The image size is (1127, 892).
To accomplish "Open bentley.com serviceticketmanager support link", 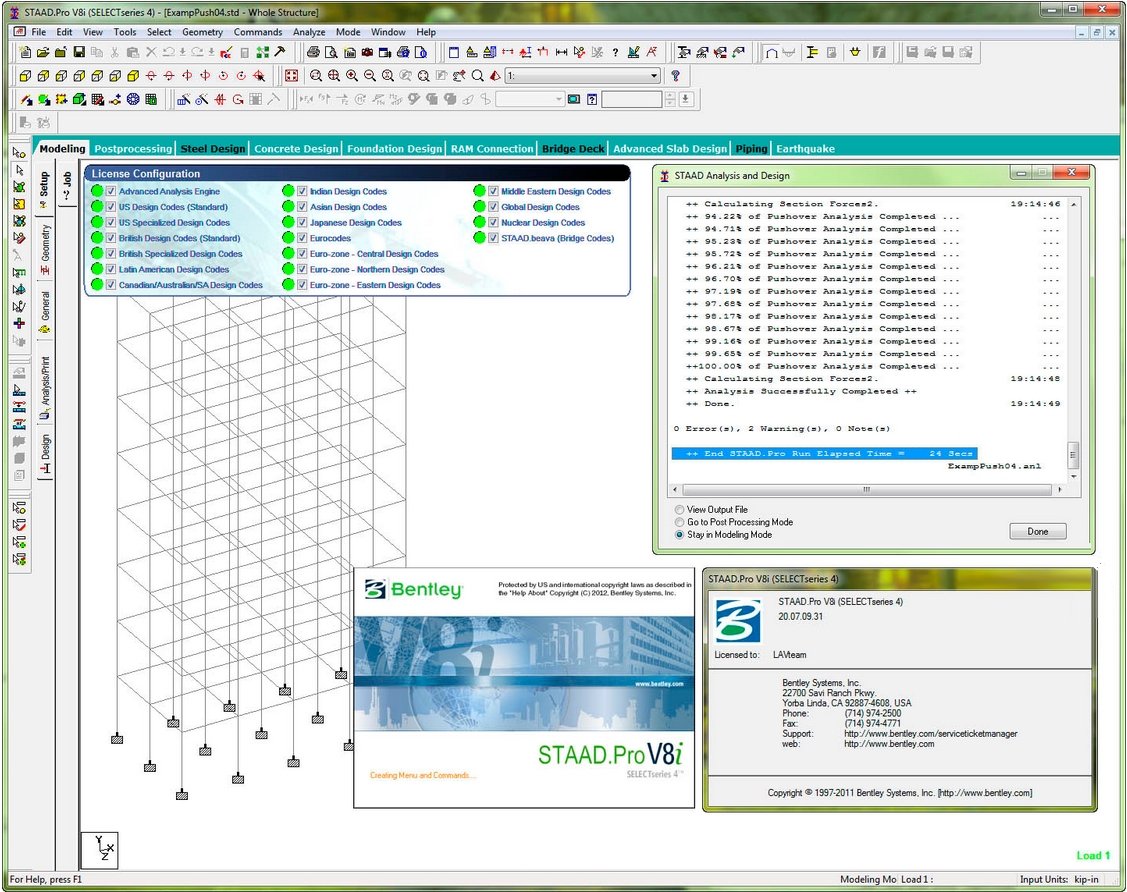I will (x=931, y=734).
